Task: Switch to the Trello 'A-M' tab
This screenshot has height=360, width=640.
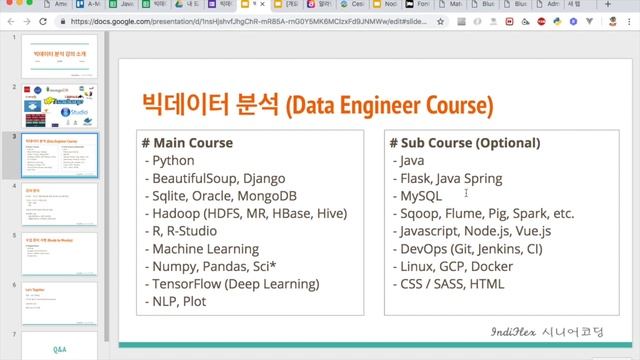Action: click(x=89, y=4)
